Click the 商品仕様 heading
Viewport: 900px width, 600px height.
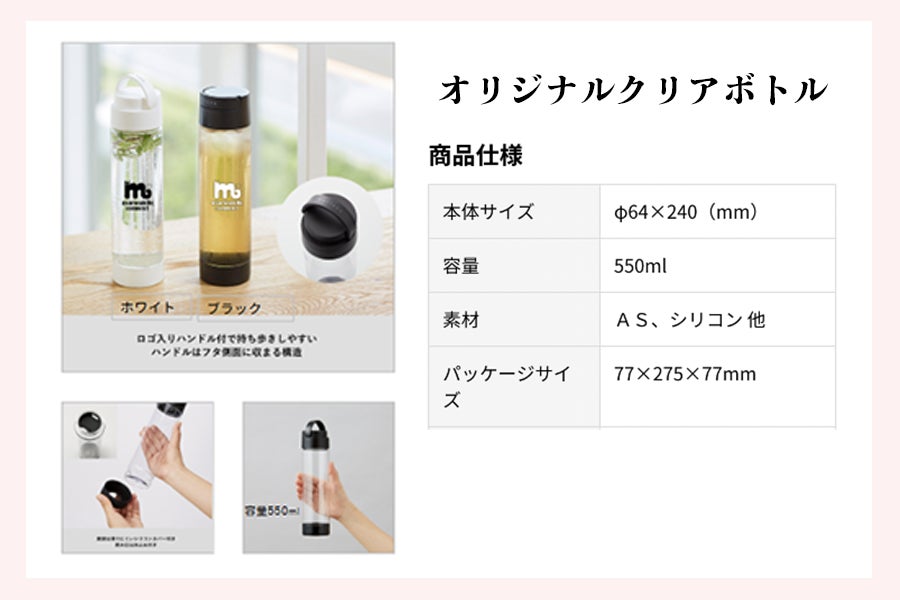476,156
